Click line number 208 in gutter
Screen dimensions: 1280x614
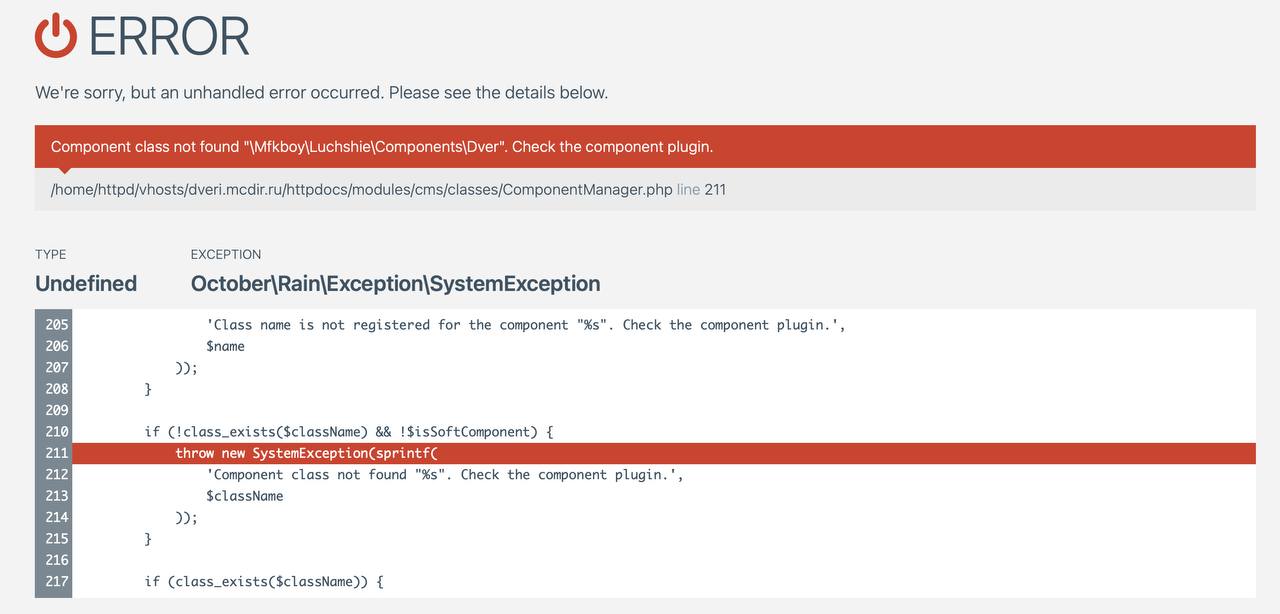pos(57,389)
